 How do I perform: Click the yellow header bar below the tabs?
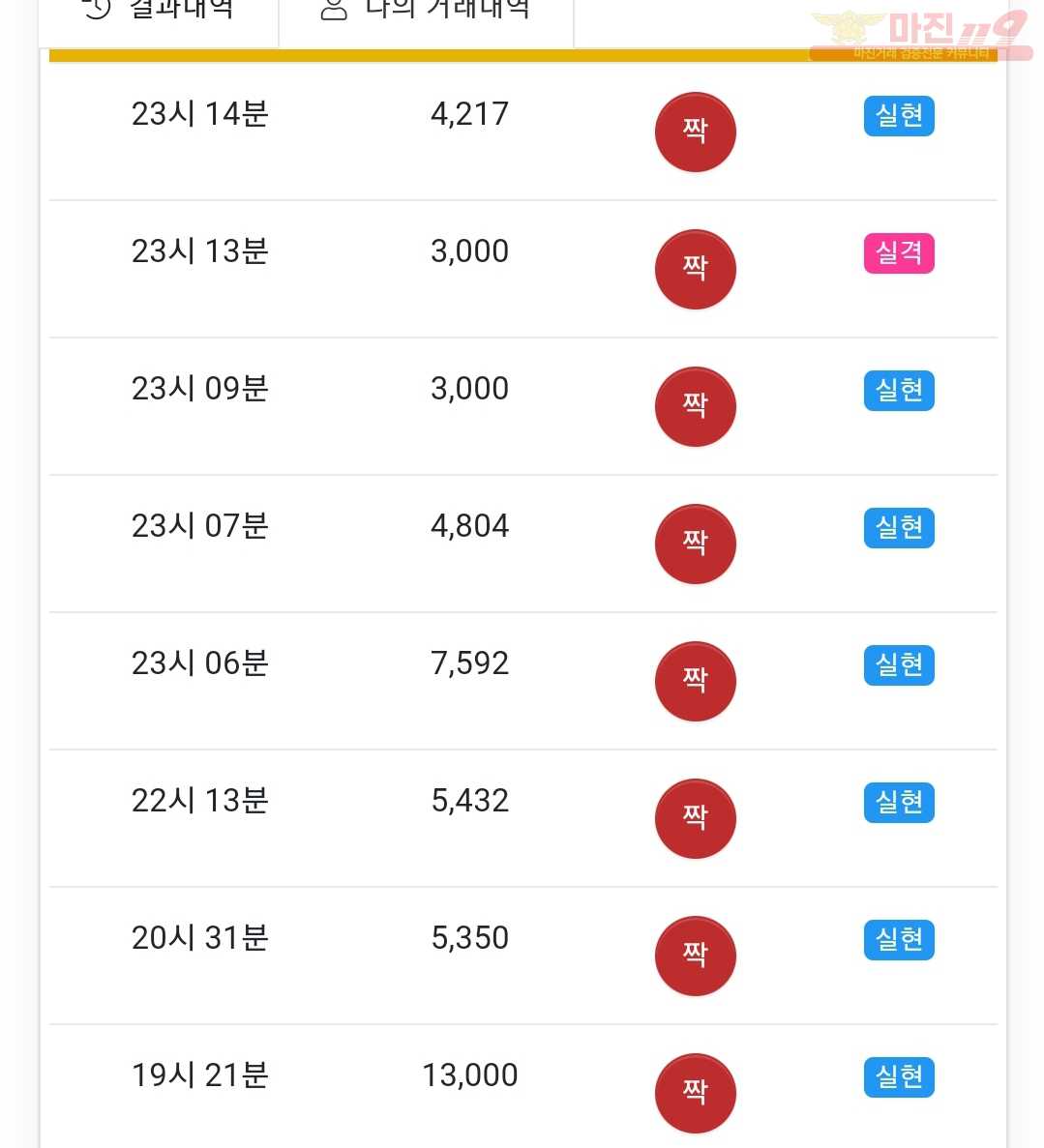click(523, 56)
